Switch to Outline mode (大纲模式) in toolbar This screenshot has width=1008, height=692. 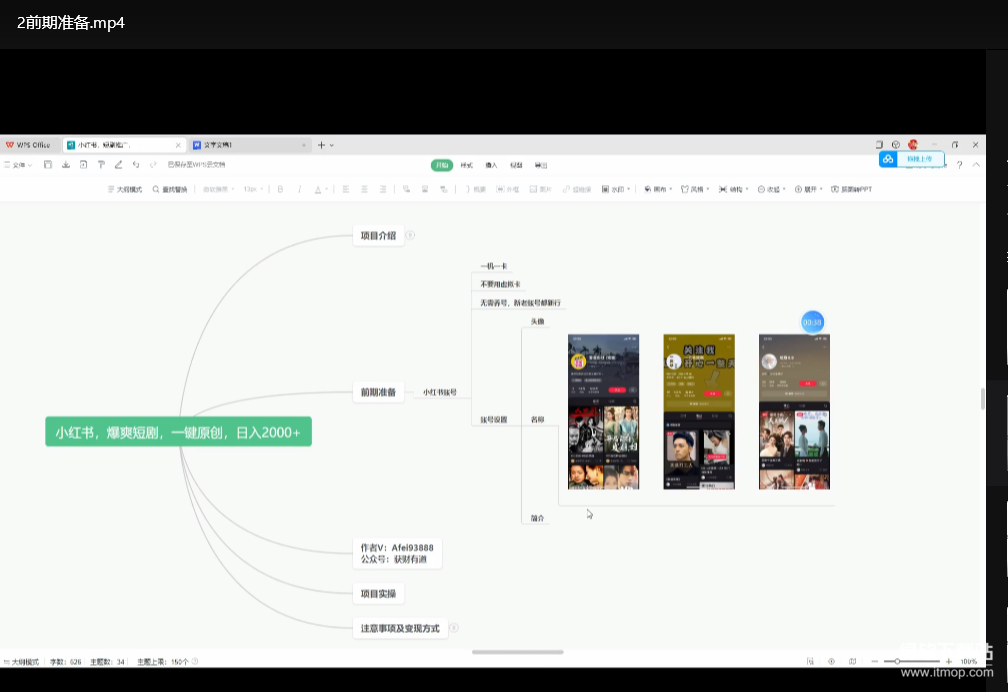(x=125, y=189)
